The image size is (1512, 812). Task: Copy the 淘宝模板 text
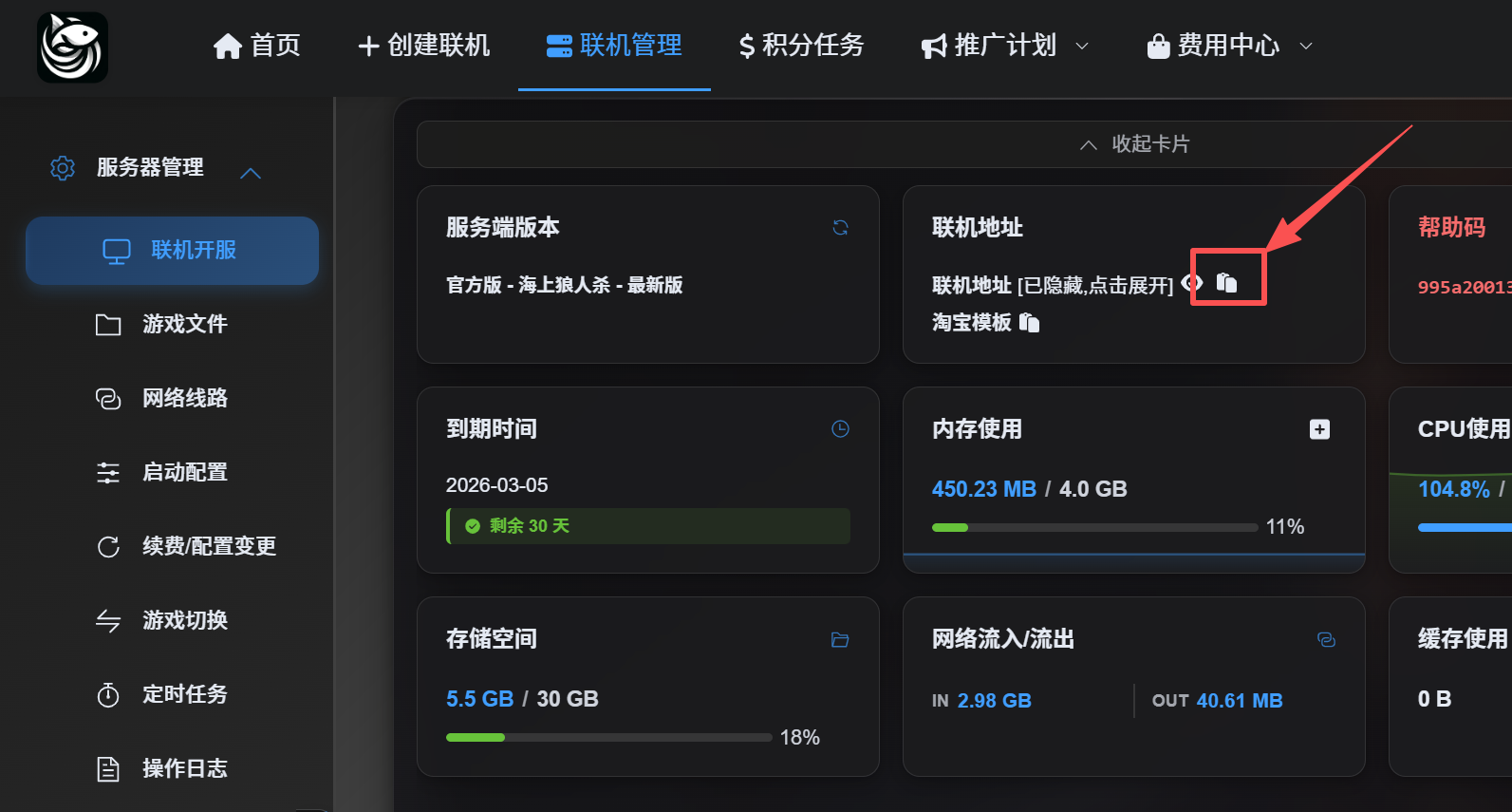(1030, 323)
